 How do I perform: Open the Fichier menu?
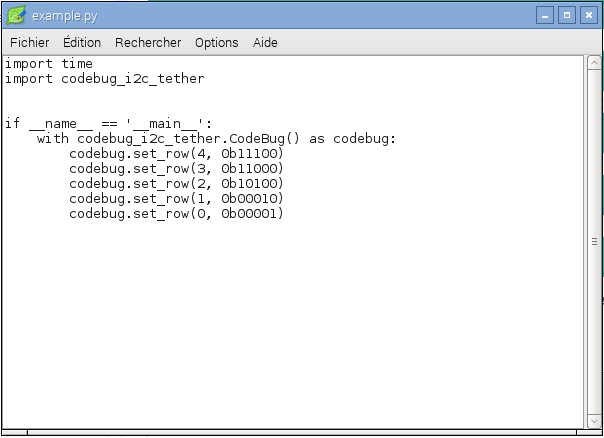[x=30, y=42]
